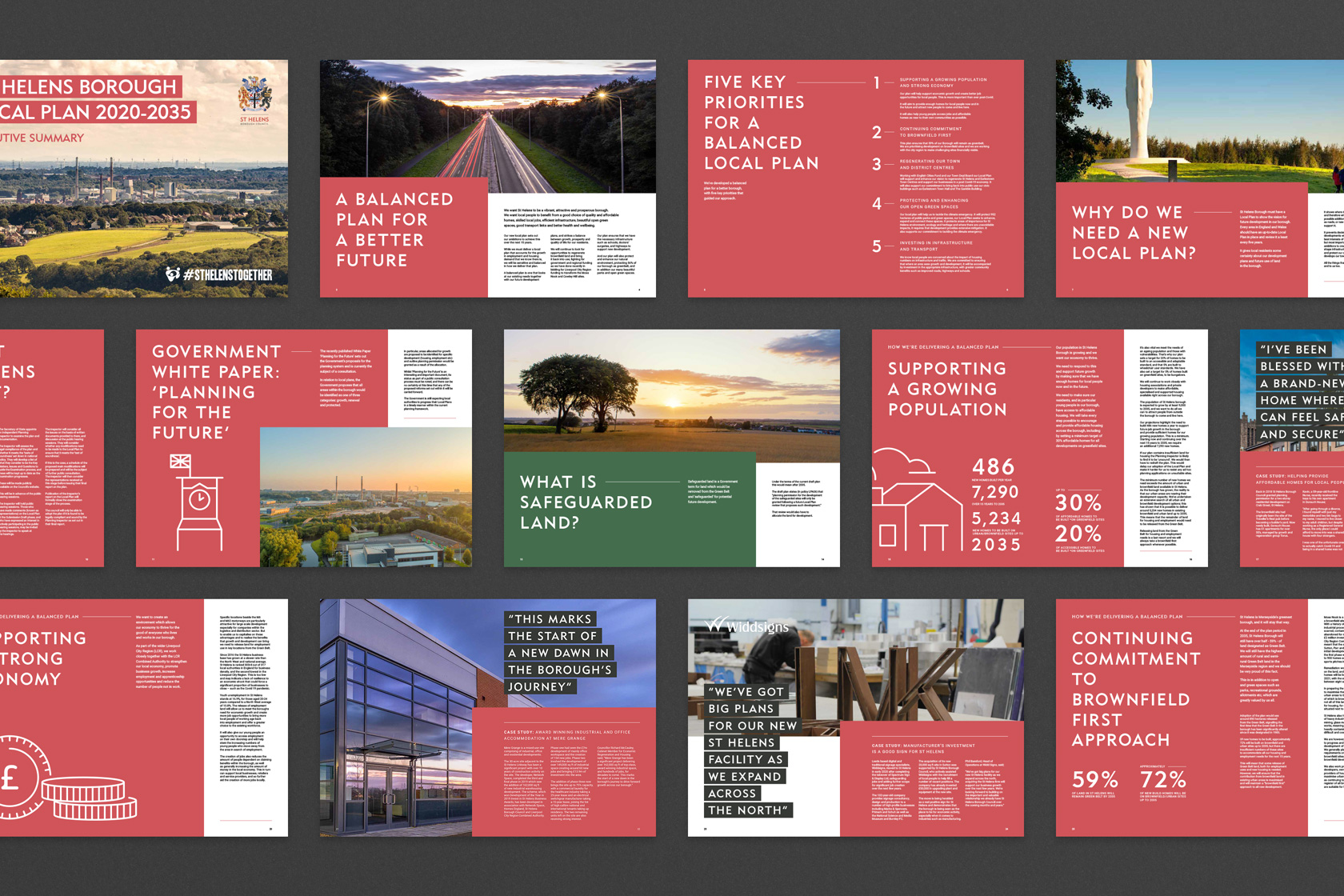Click the sunset trees field photo

point(672,392)
